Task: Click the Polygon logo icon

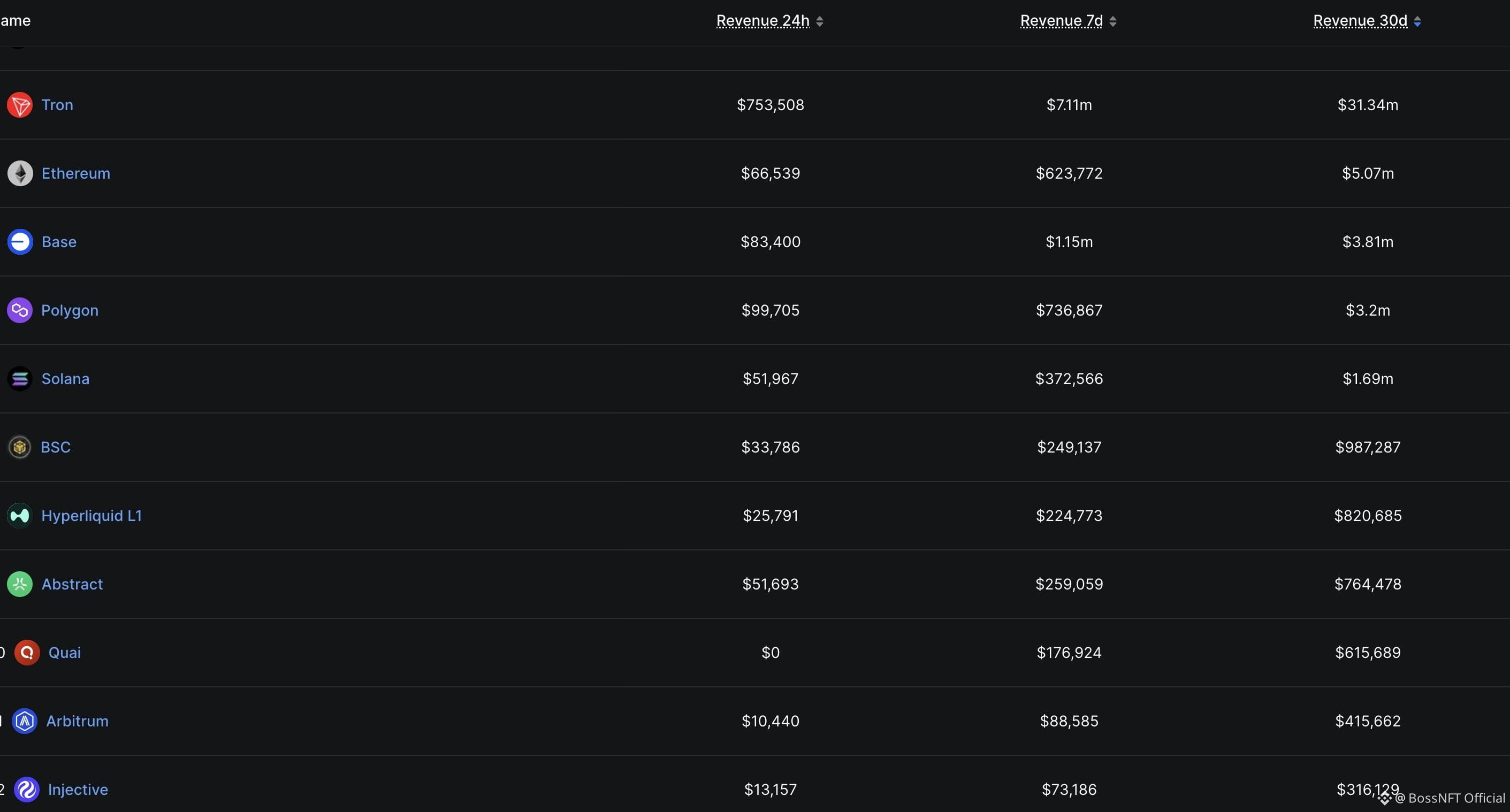Action: click(x=20, y=310)
